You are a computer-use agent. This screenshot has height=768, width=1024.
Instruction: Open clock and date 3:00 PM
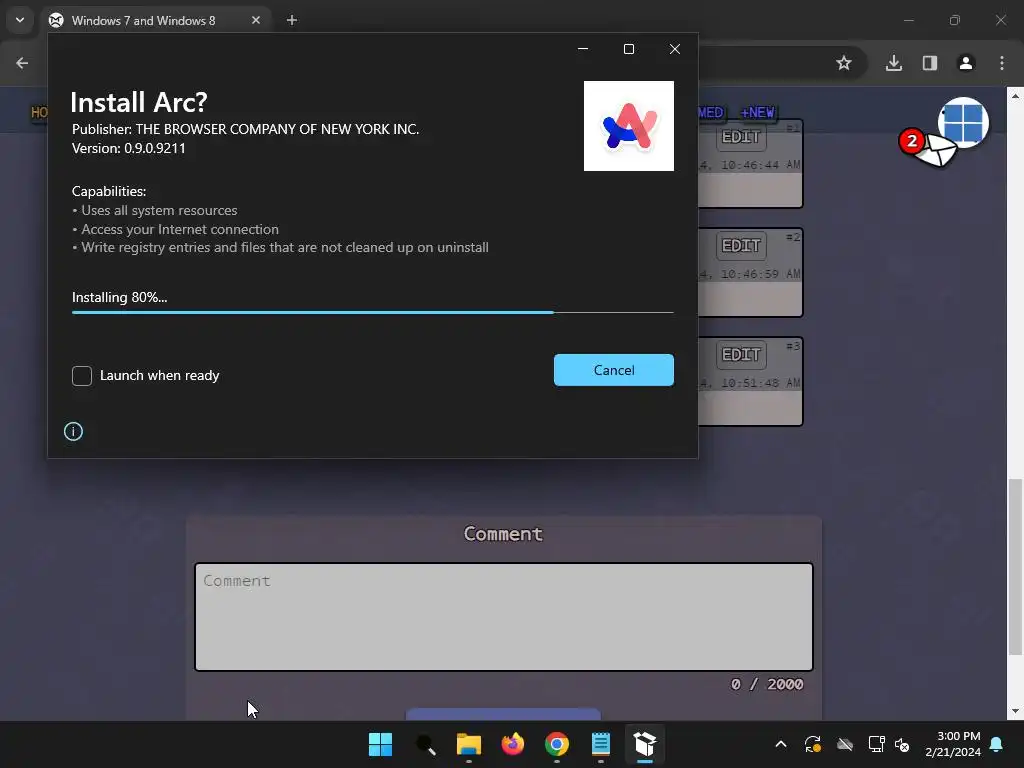click(953, 744)
